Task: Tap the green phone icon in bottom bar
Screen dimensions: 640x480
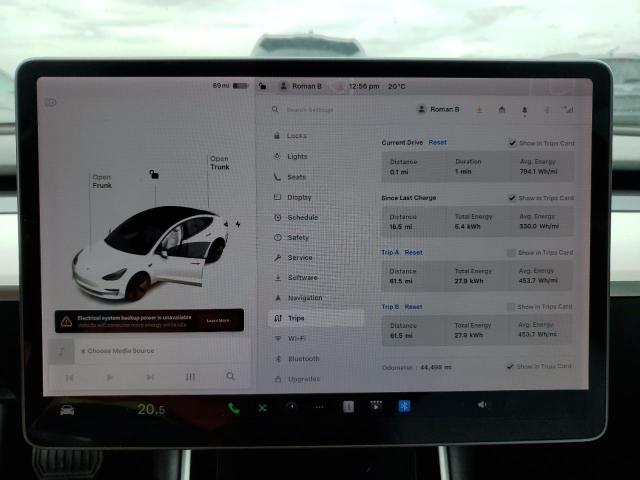Action: click(x=234, y=408)
